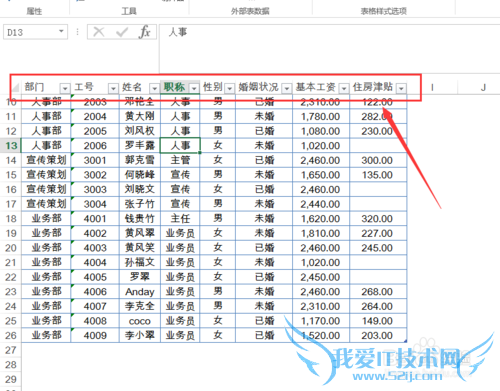500x391 pixels.
Task: Click cell with name 黄大刚
Action: 140,116
